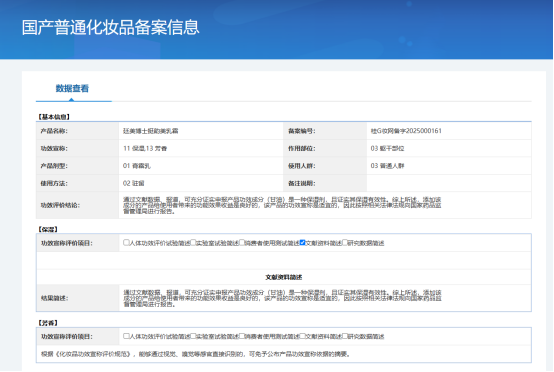
Task: Tick 人体功效评价试验简述 under 芳香 section
Action: [x=126, y=336]
